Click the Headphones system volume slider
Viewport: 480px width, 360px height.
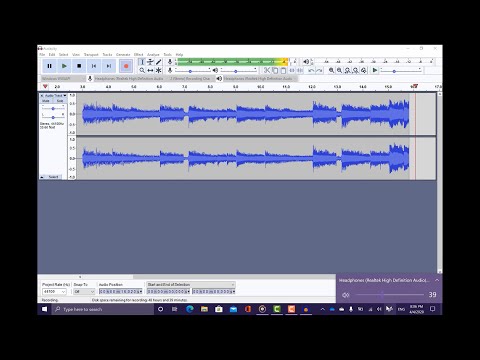[x=389, y=295]
